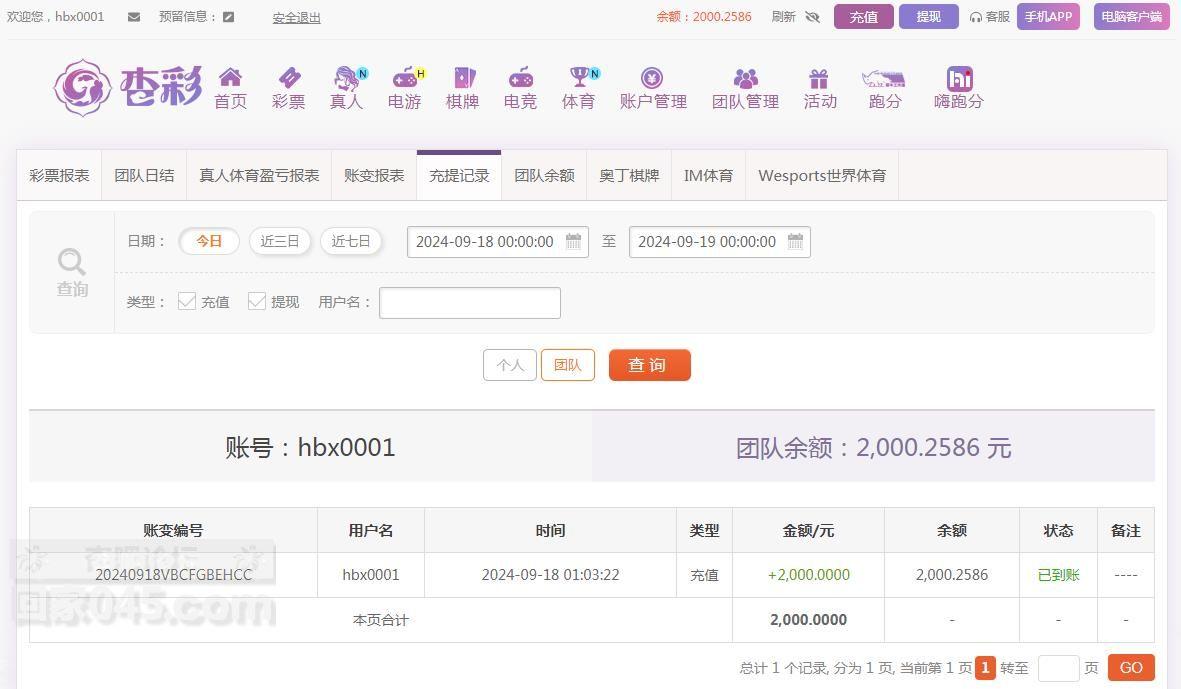1181x689 pixels.
Task: Open the 电竞 gamepad icon
Action: (520, 78)
